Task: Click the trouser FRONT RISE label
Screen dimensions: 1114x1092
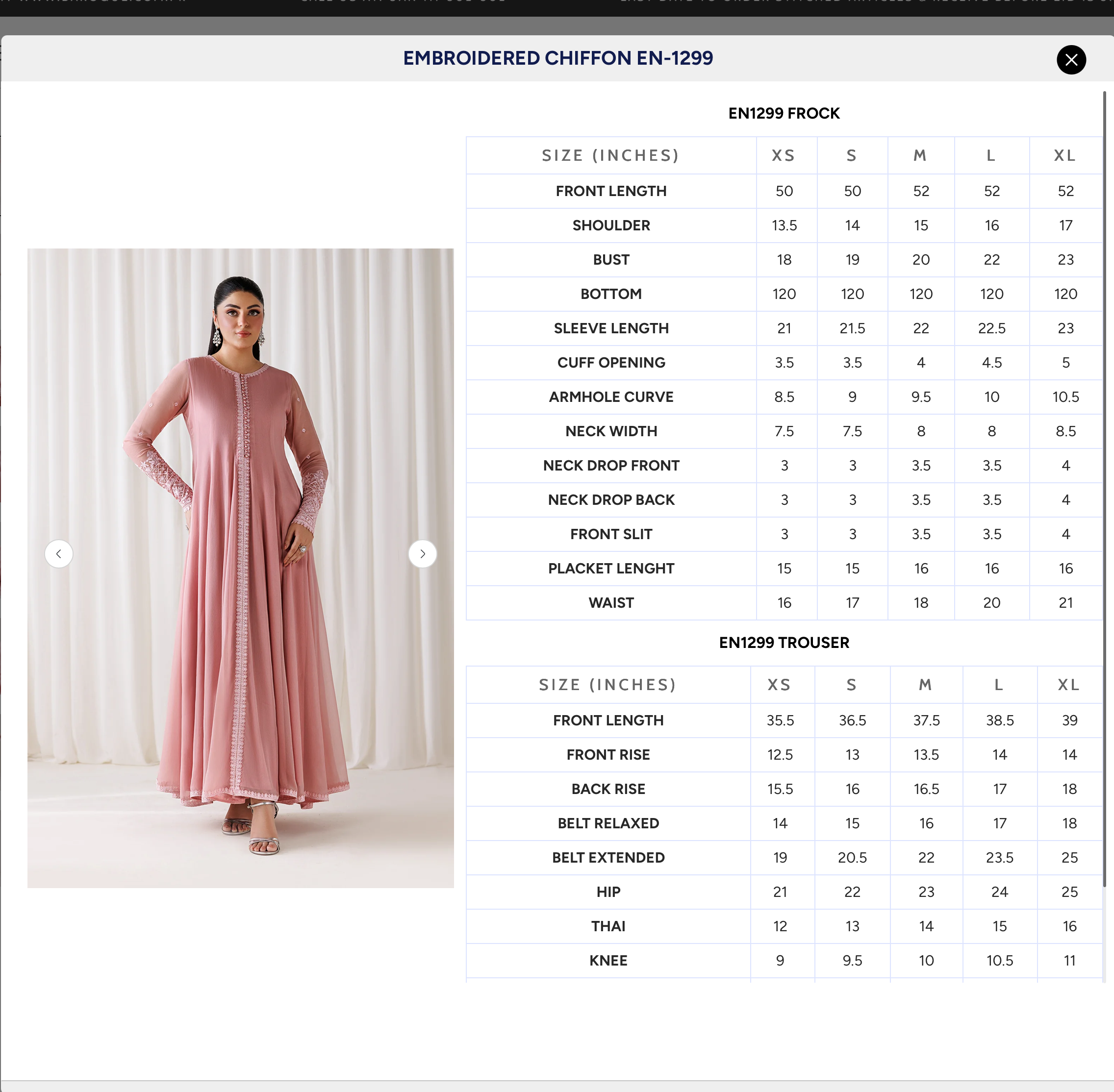Action: click(608, 755)
